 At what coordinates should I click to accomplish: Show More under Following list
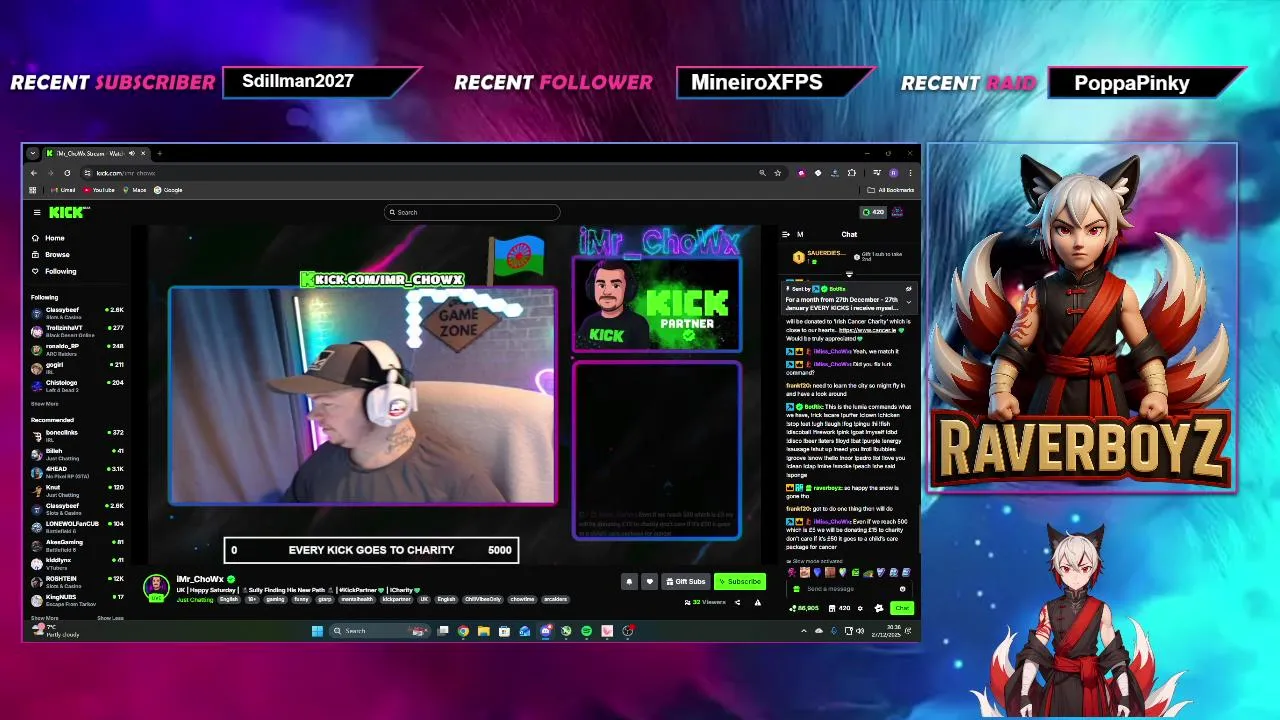(44, 404)
